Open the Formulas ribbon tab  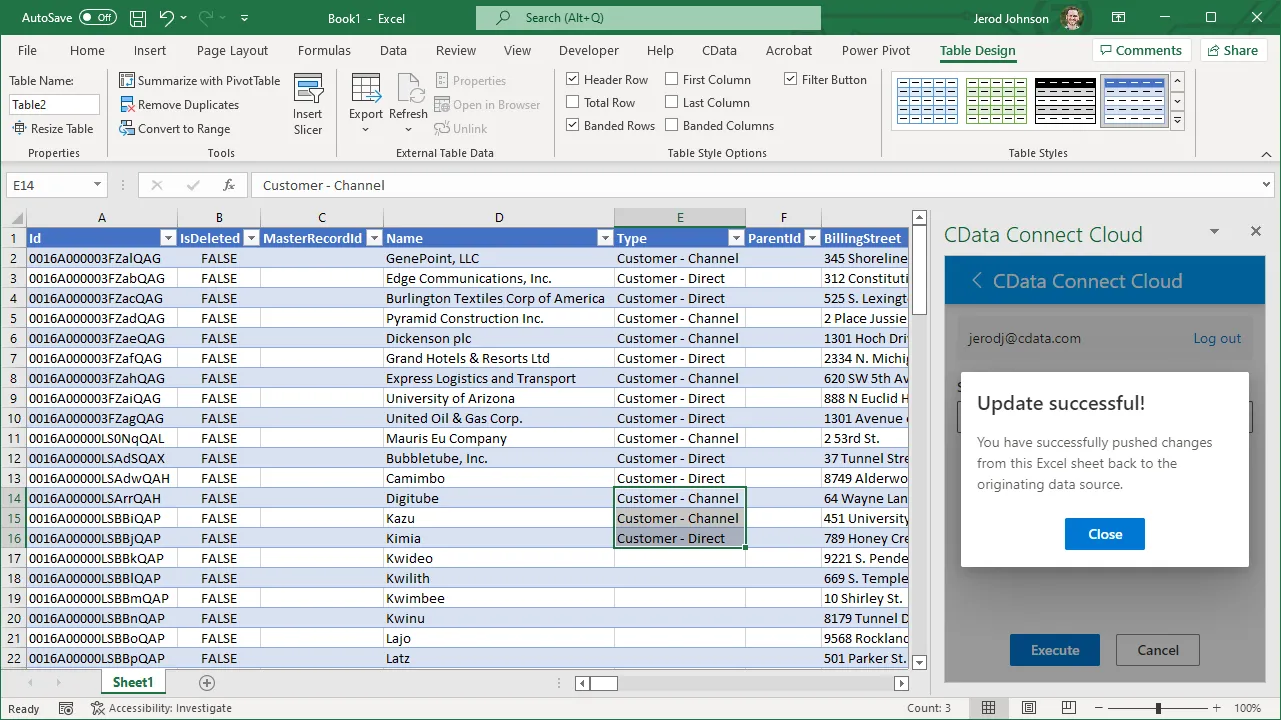324,50
